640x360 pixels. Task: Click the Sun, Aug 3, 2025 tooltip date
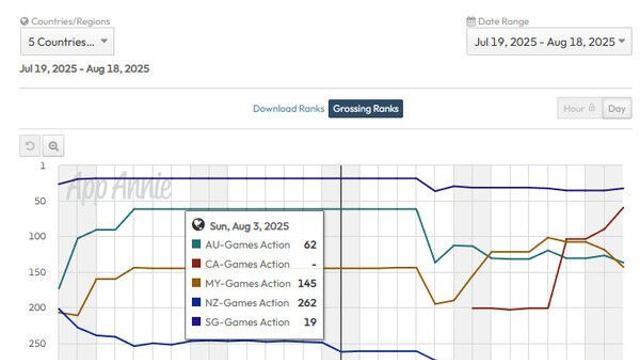click(249, 226)
